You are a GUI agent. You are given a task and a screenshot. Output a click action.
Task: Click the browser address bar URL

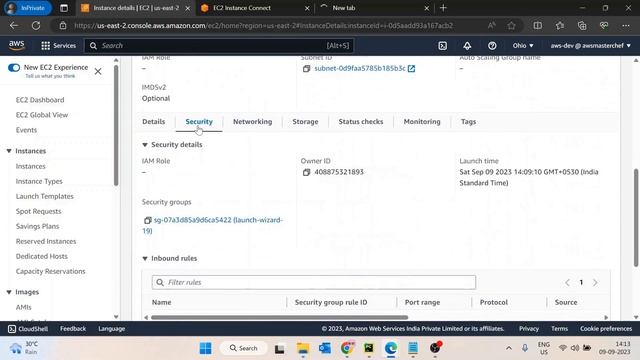[264, 25]
